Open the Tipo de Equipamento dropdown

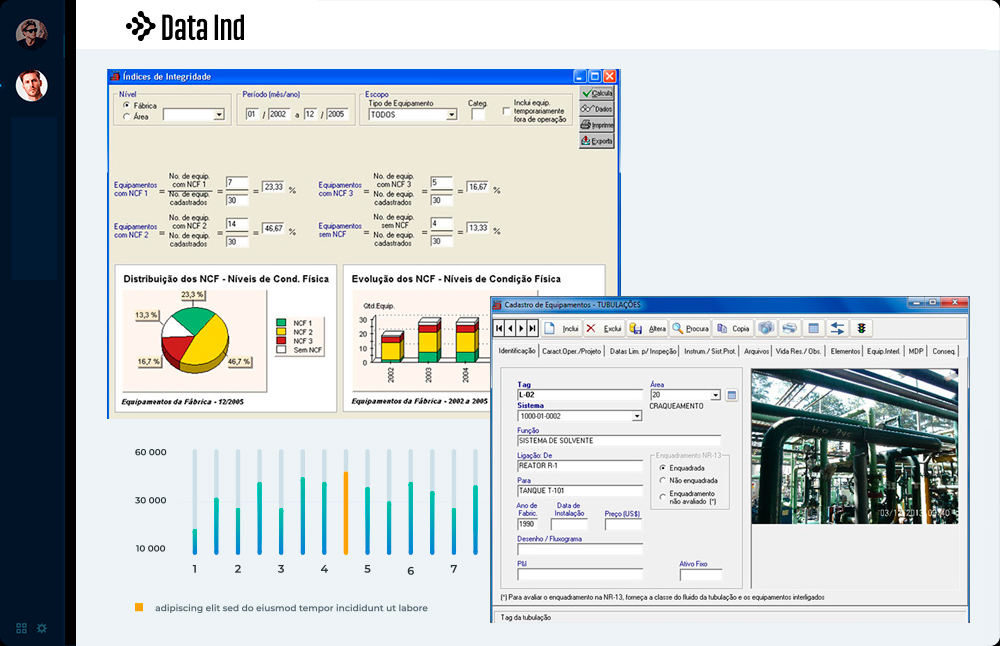point(452,115)
